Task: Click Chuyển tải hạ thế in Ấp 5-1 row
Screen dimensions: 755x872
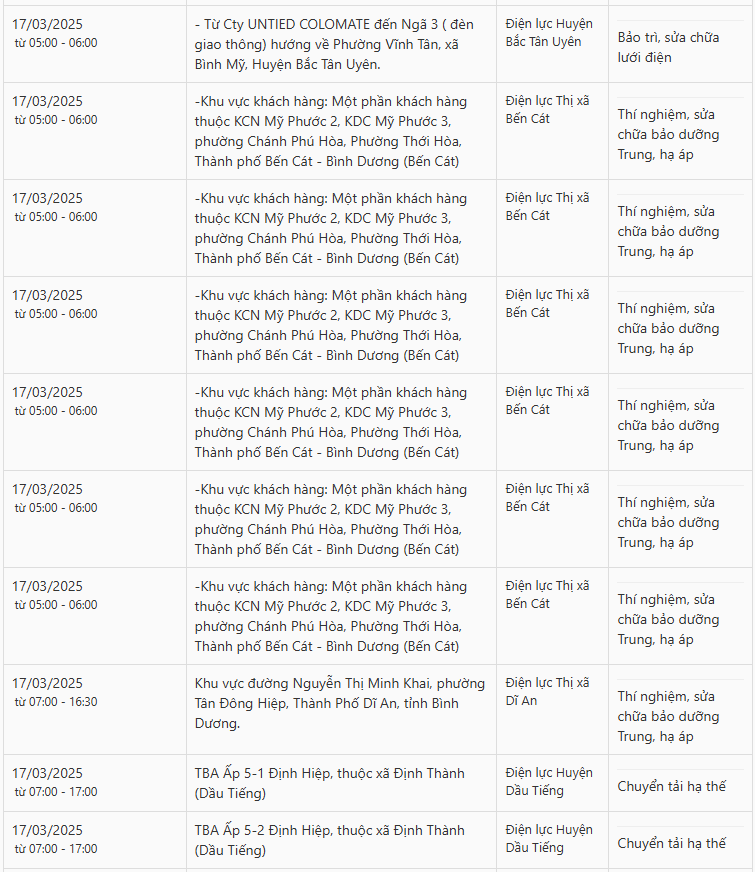Action: [x=672, y=786]
